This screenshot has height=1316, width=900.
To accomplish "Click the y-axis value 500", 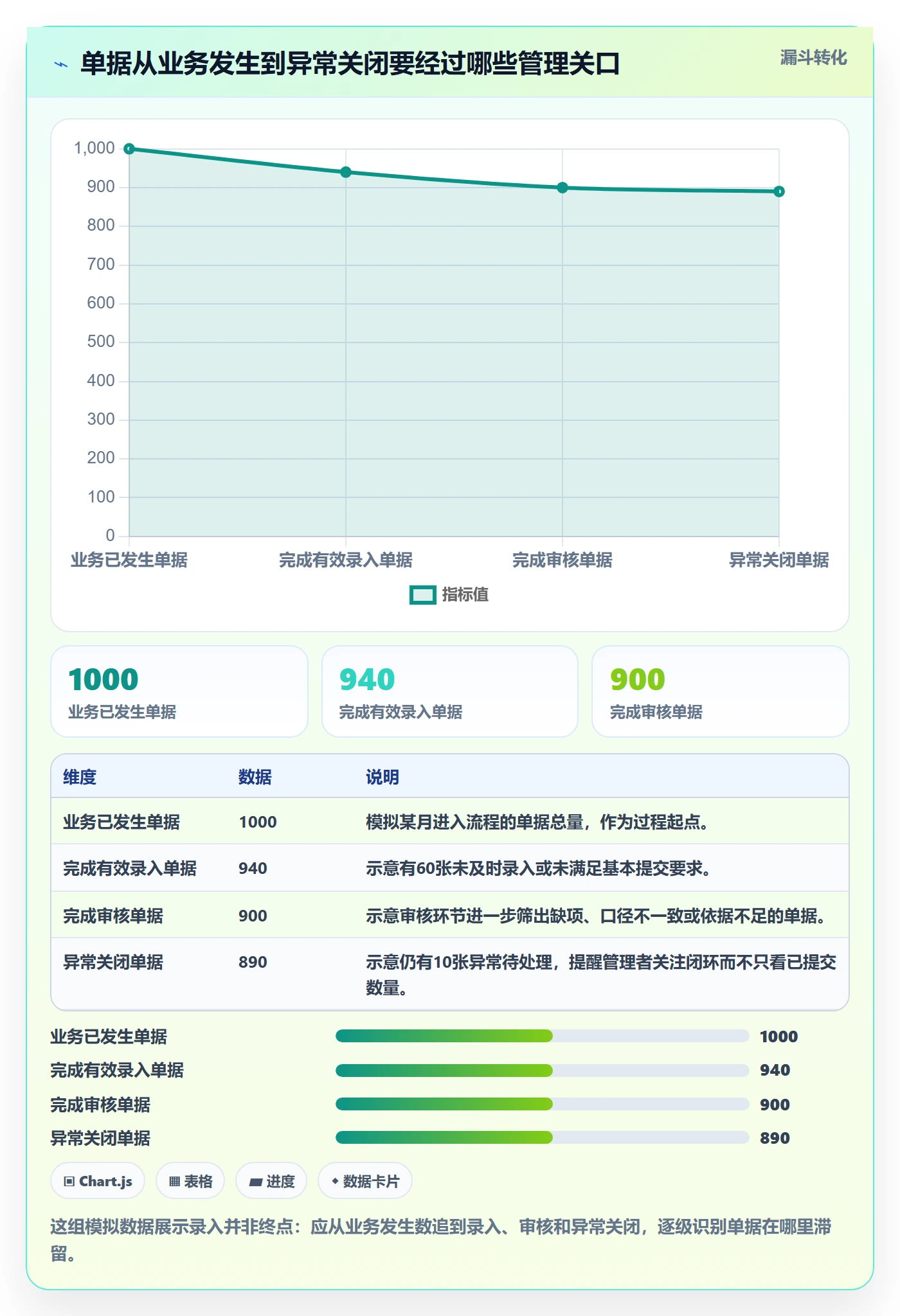I will tap(101, 342).
